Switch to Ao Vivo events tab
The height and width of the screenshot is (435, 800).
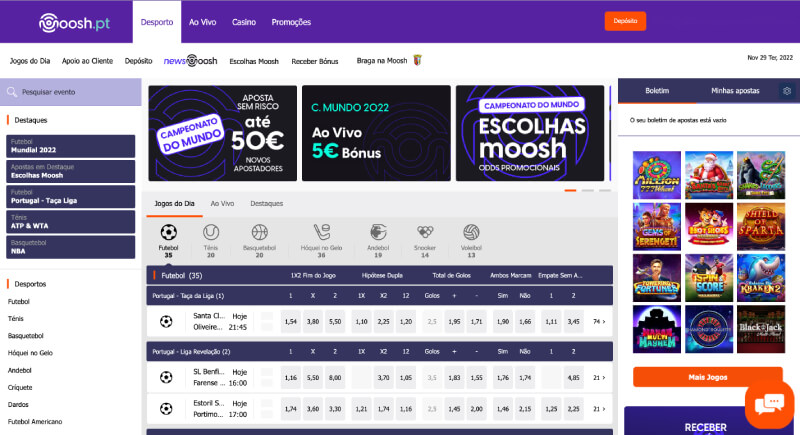[x=222, y=203]
